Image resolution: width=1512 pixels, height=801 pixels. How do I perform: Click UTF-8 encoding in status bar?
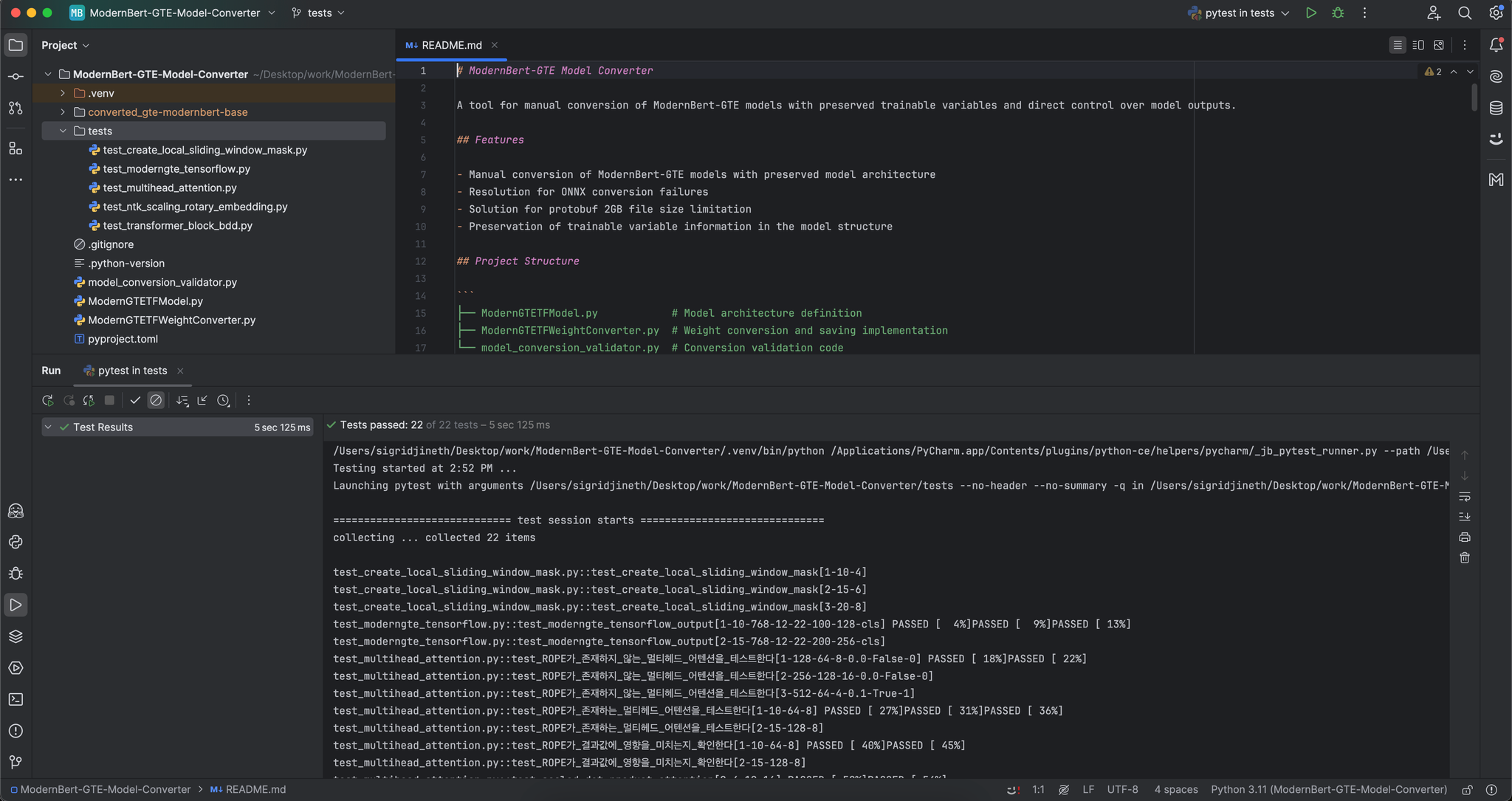(1122, 790)
